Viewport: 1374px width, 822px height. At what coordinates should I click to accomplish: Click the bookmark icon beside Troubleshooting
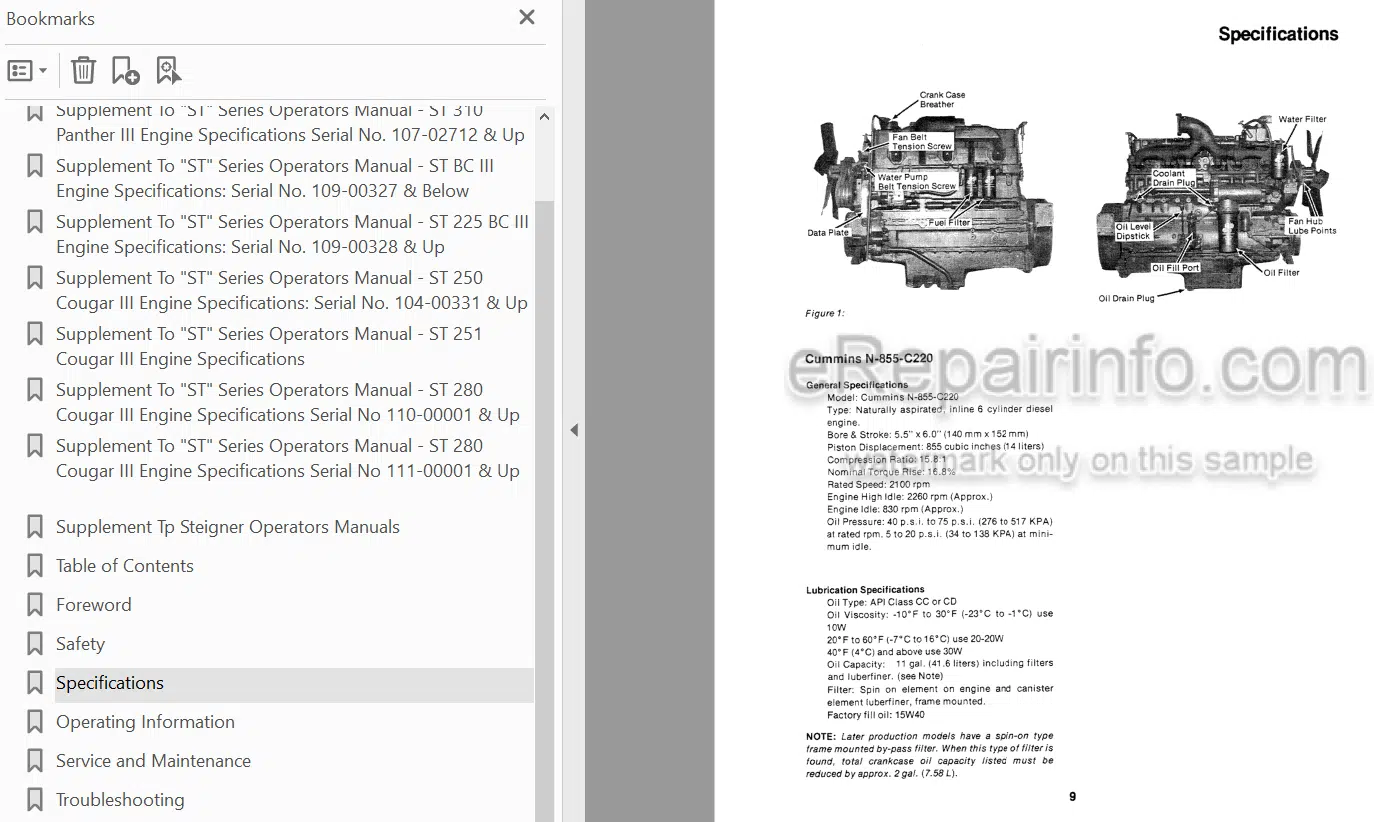click(x=35, y=800)
